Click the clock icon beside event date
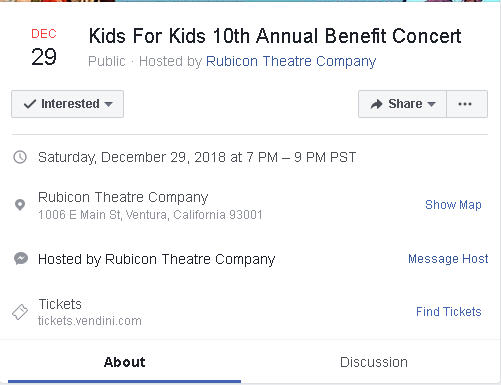This screenshot has width=501, height=385. tap(20, 157)
